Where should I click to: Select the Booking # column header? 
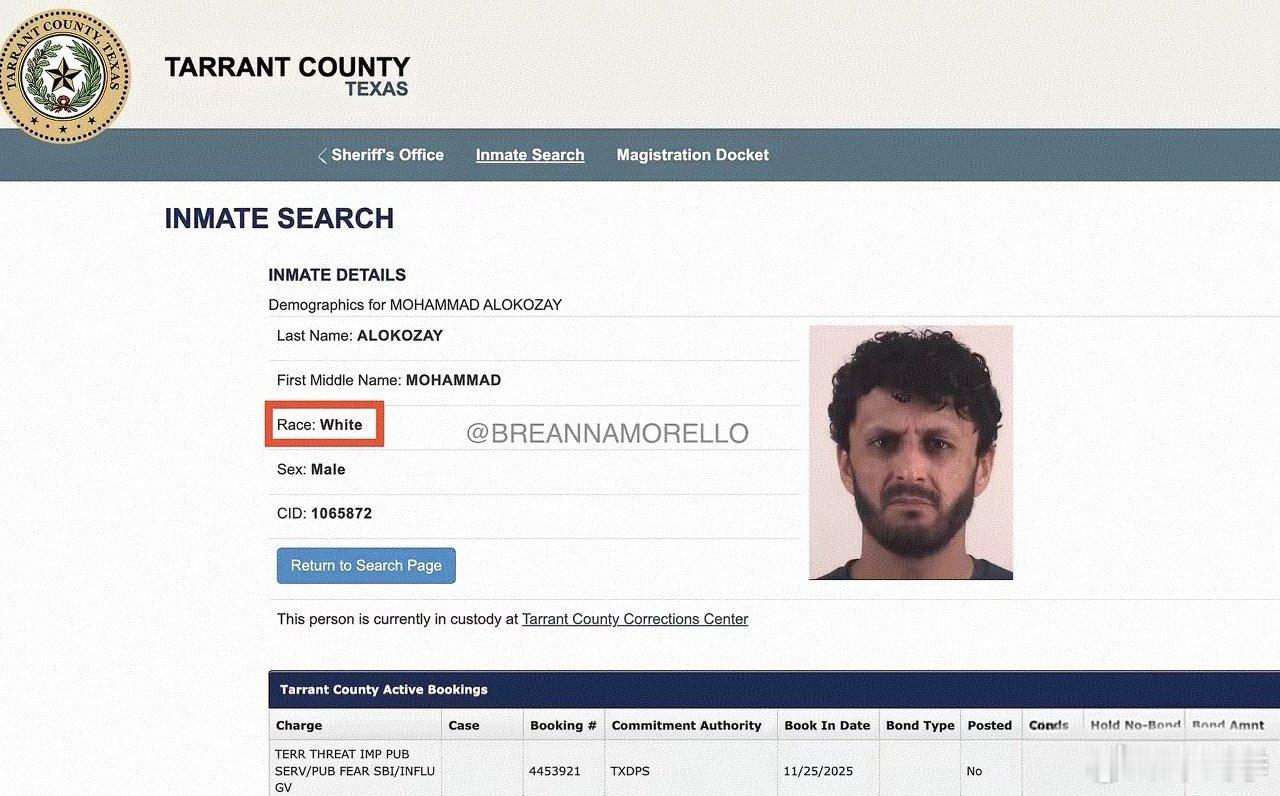pos(563,725)
